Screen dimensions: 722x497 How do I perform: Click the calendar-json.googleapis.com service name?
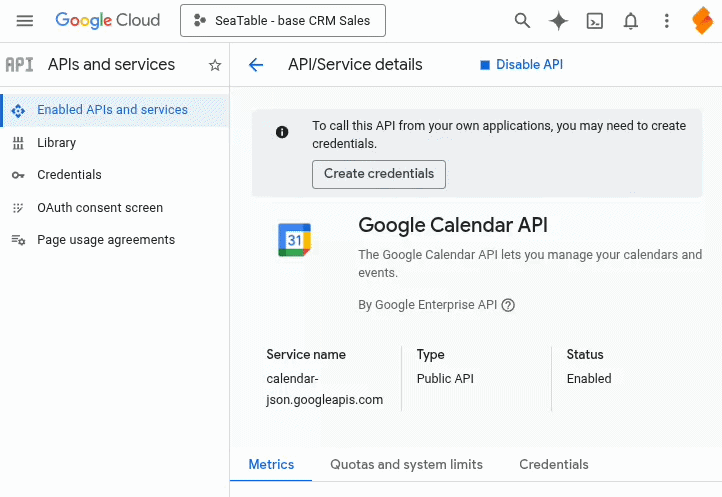point(325,389)
